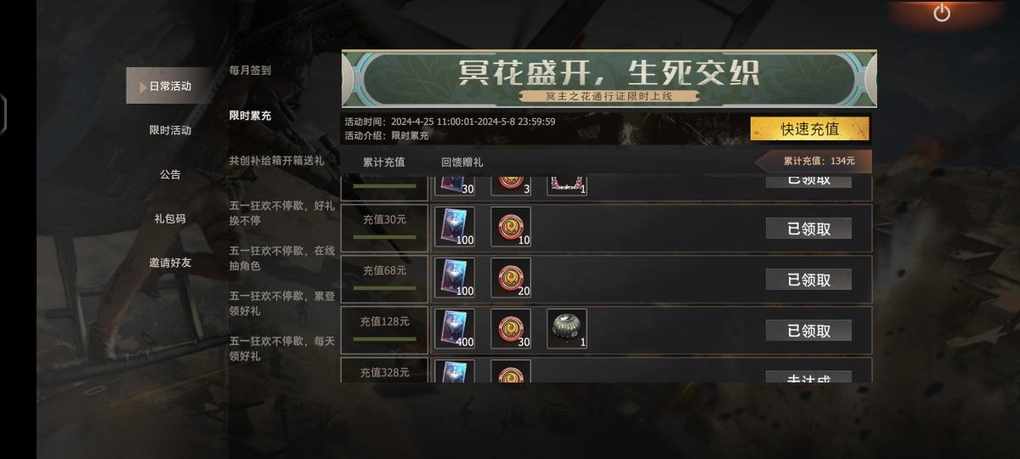
Task: Click the 冥花盛开 event banner
Action: (x=609, y=79)
